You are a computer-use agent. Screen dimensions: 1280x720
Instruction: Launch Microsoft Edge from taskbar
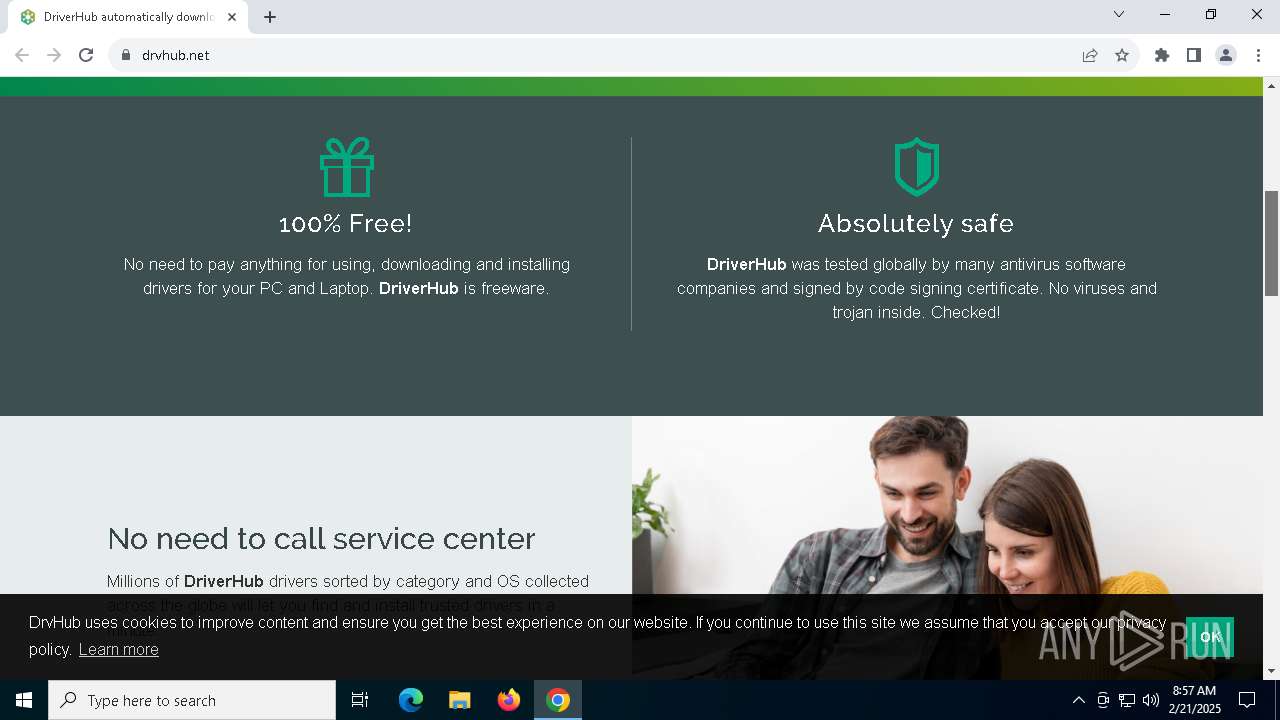pos(411,700)
